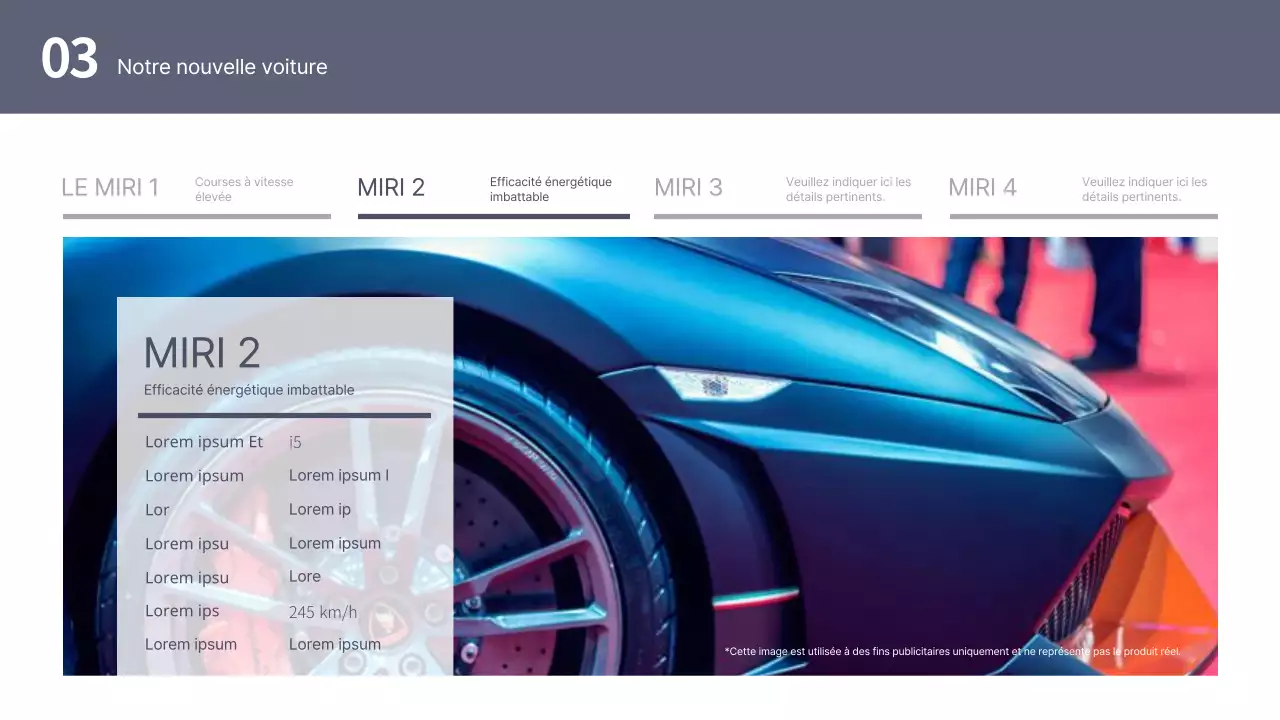This screenshot has width=1280, height=720.
Task: Click the Lore value in the specs
Action: (x=305, y=577)
